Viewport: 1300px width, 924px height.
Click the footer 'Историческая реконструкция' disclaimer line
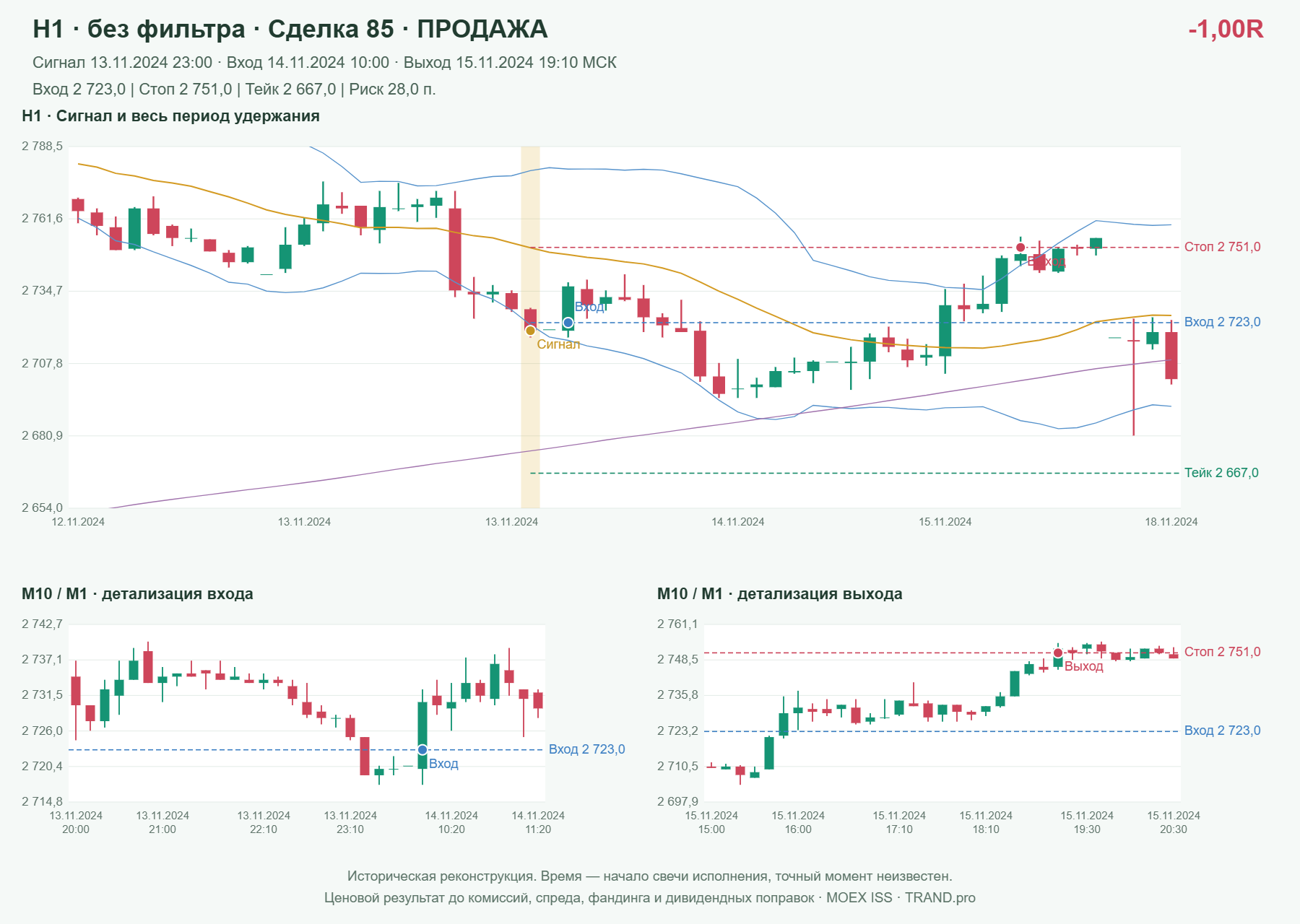(649, 876)
